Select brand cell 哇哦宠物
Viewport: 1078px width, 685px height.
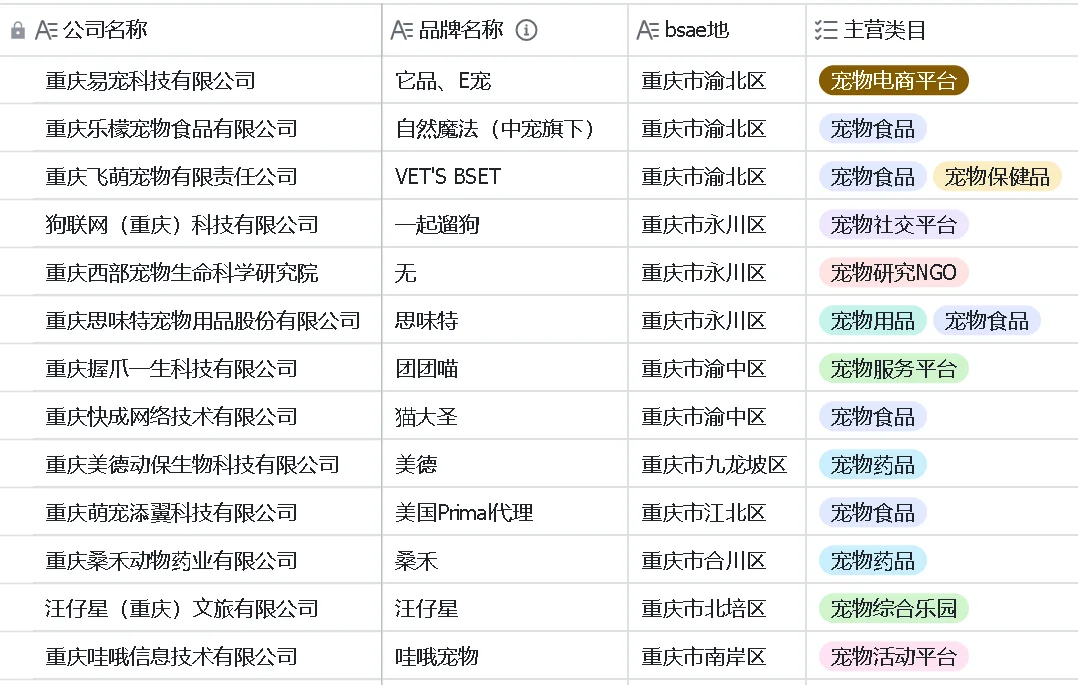(505, 657)
